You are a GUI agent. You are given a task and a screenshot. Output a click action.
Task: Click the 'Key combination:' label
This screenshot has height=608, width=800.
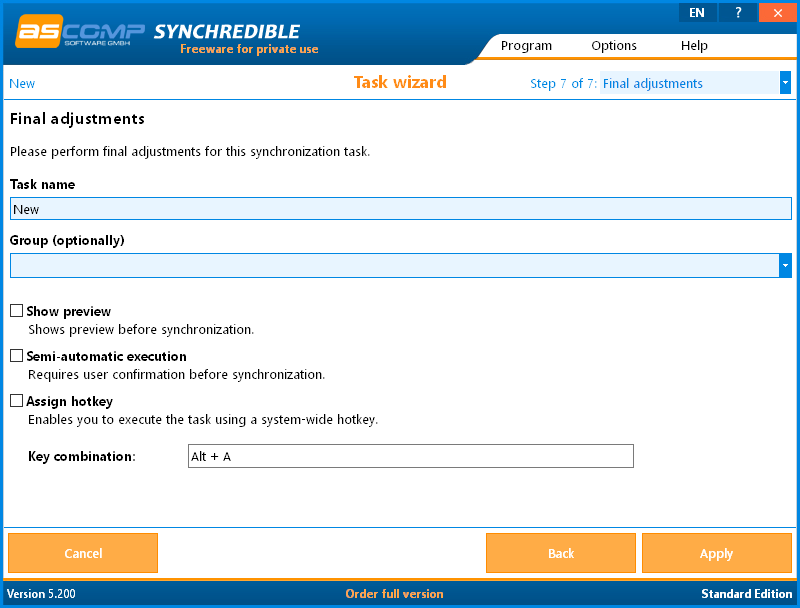coord(82,457)
